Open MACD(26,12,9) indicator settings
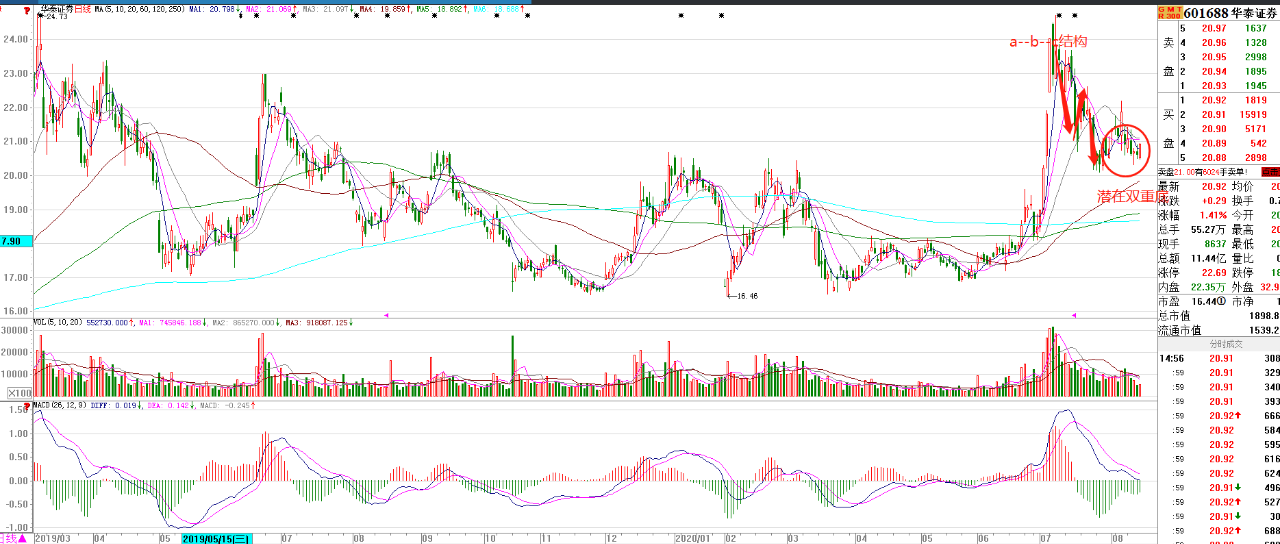 [60, 407]
